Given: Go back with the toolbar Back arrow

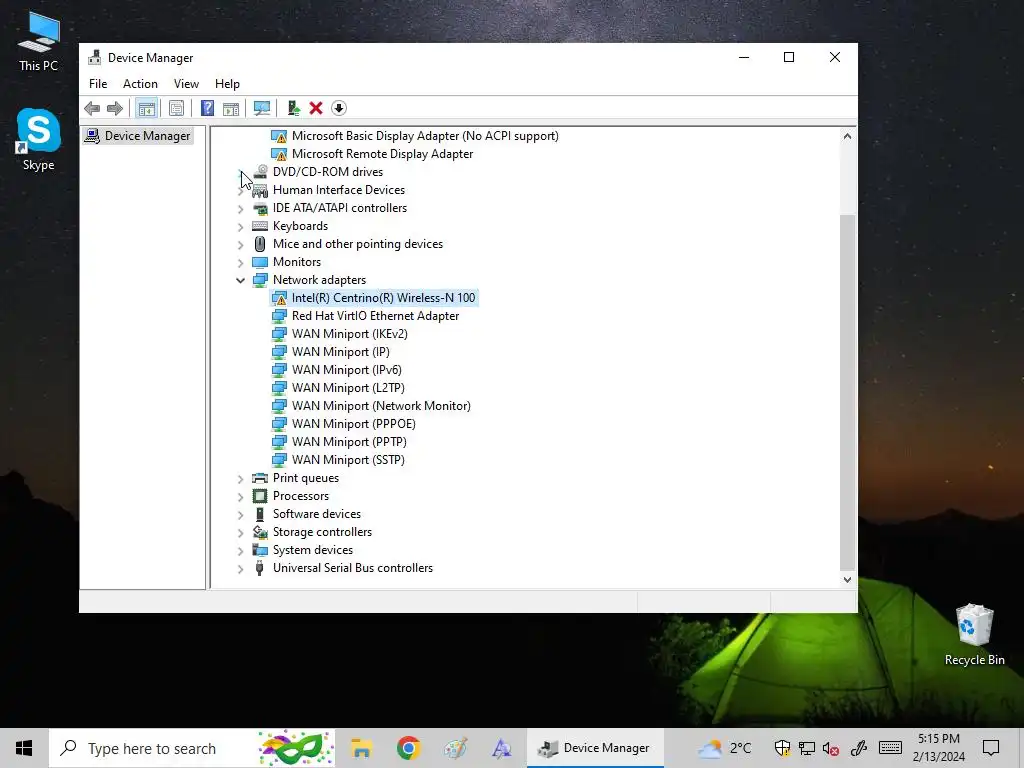Looking at the screenshot, I should (92, 108).
